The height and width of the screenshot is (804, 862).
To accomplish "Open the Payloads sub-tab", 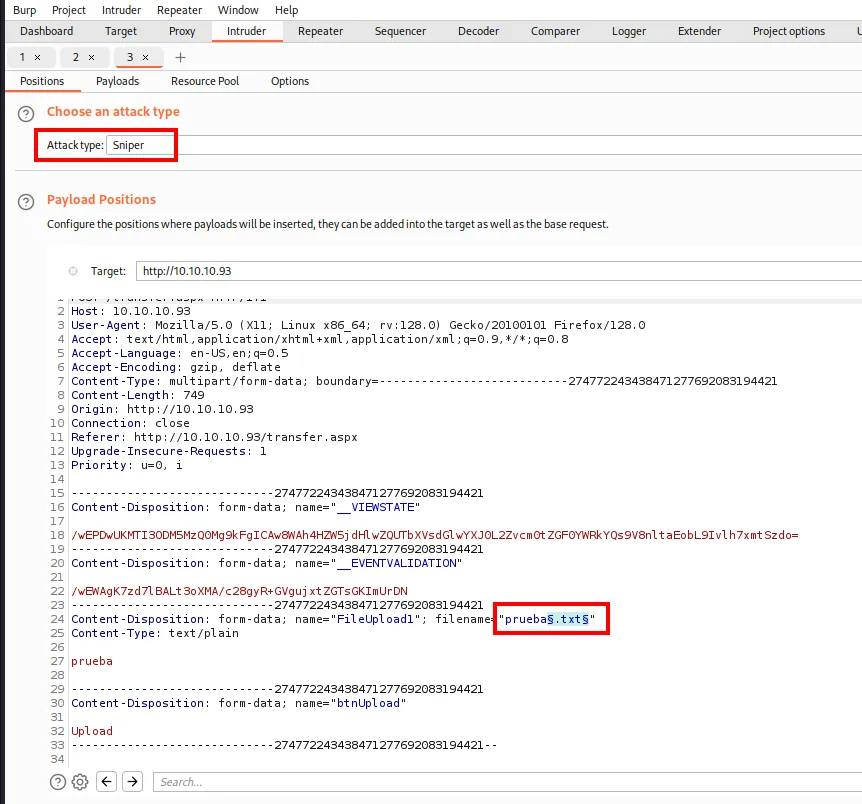I will 118,81.
